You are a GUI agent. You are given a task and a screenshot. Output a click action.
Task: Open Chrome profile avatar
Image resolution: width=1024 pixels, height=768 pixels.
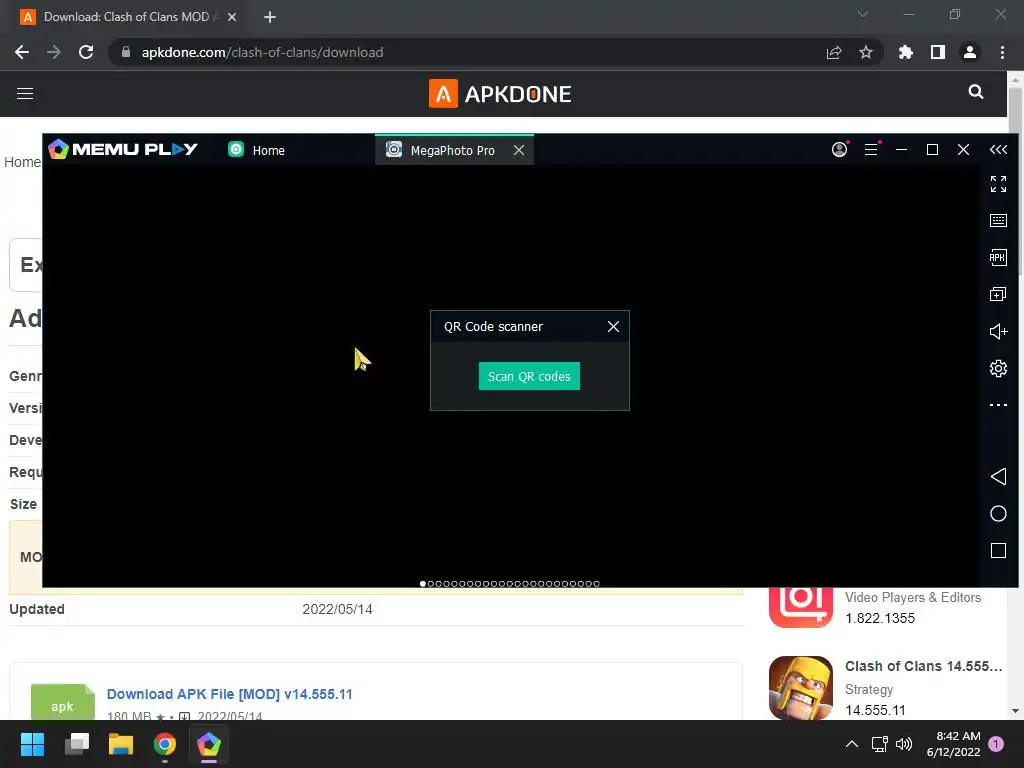(x=970, y=52)
